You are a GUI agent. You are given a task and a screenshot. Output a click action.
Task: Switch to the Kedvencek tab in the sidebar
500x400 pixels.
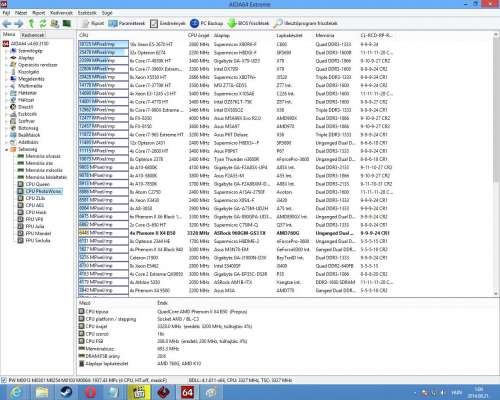[33, 35]
